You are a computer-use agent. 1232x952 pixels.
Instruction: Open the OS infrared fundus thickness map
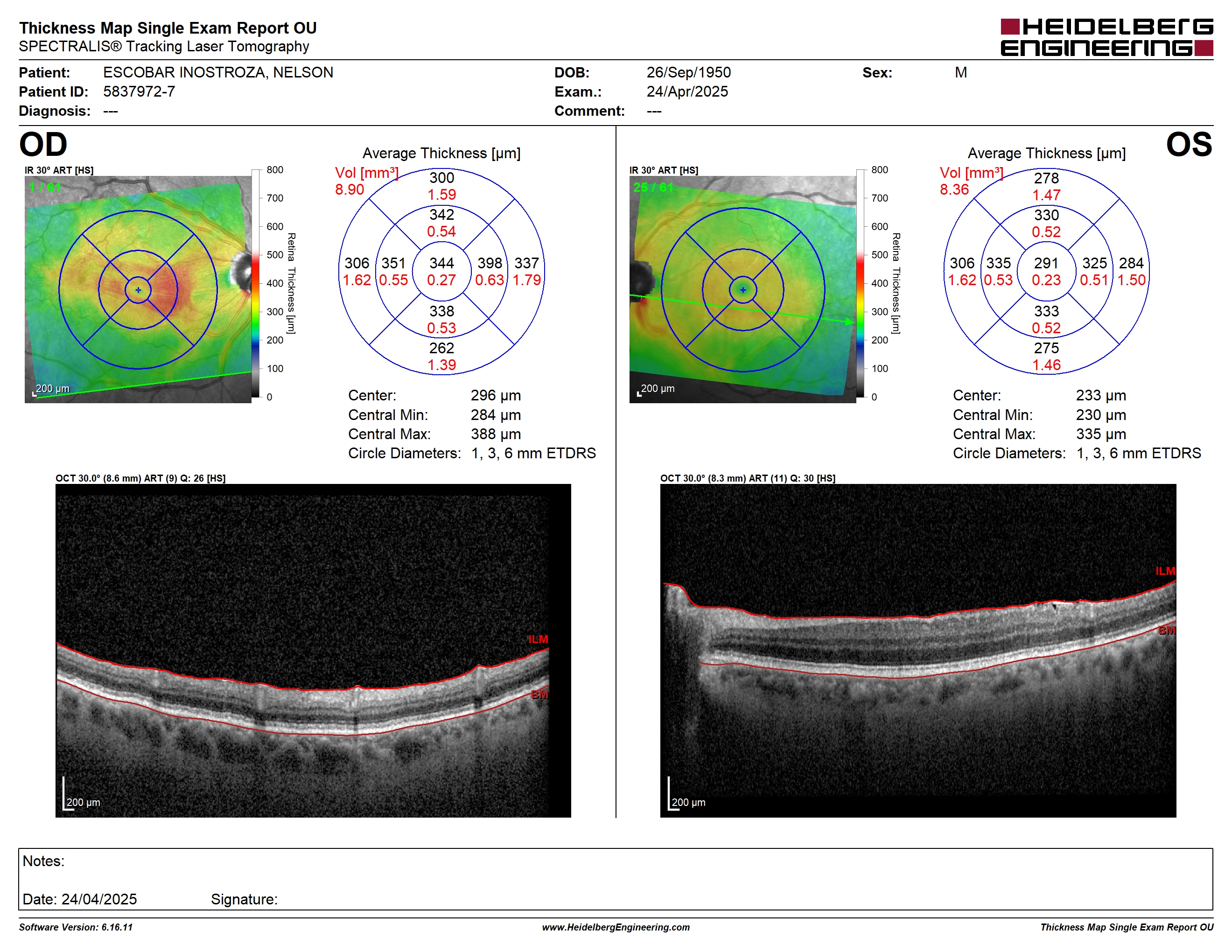(743, 289)
